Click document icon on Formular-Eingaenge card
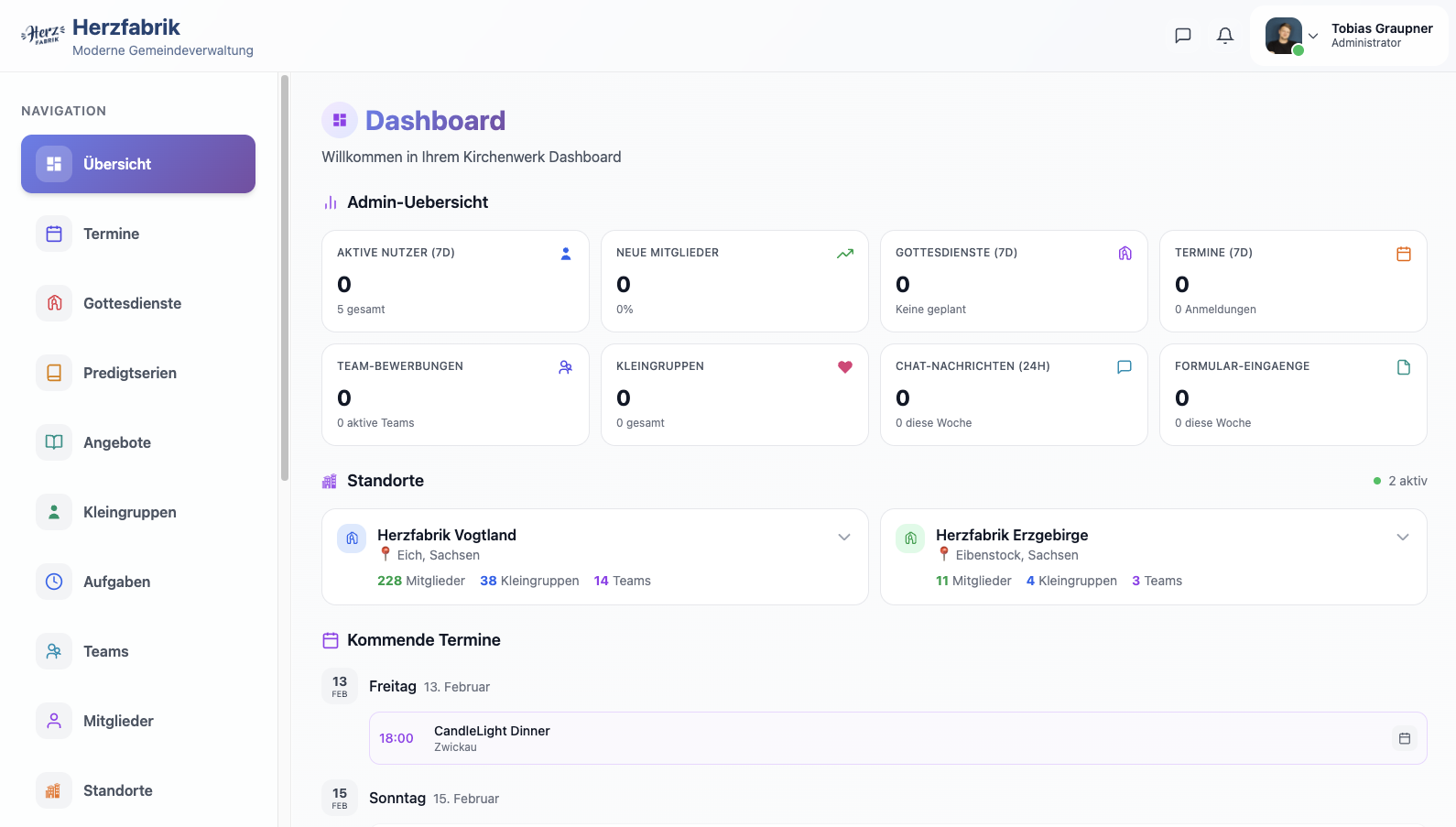1456x827 pixels. (x=1404, y=367)
